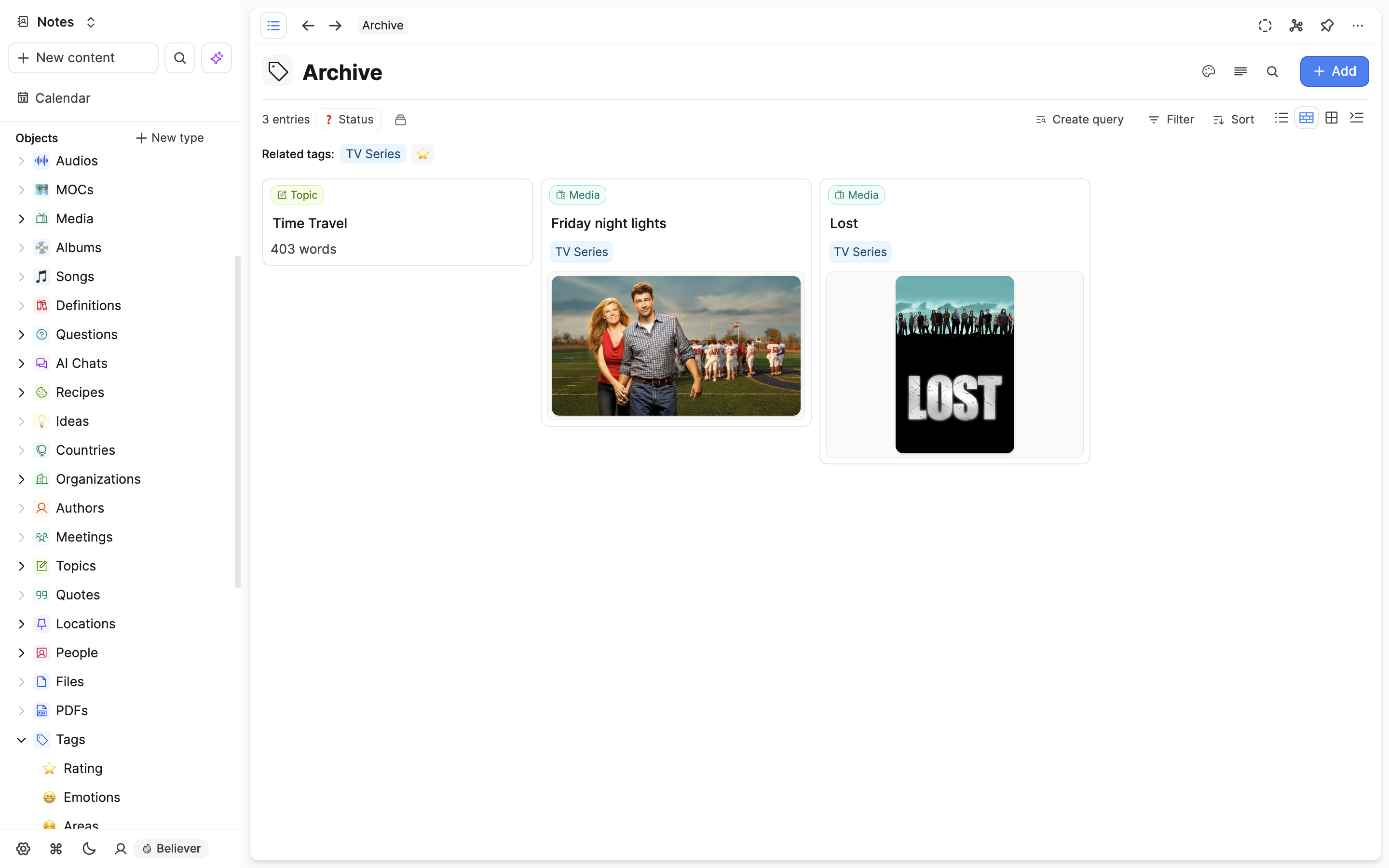This screenshot has height=868, width=1389.
Task: Toggle the sidebar list icon in top bar
Action: coord(273,25)
